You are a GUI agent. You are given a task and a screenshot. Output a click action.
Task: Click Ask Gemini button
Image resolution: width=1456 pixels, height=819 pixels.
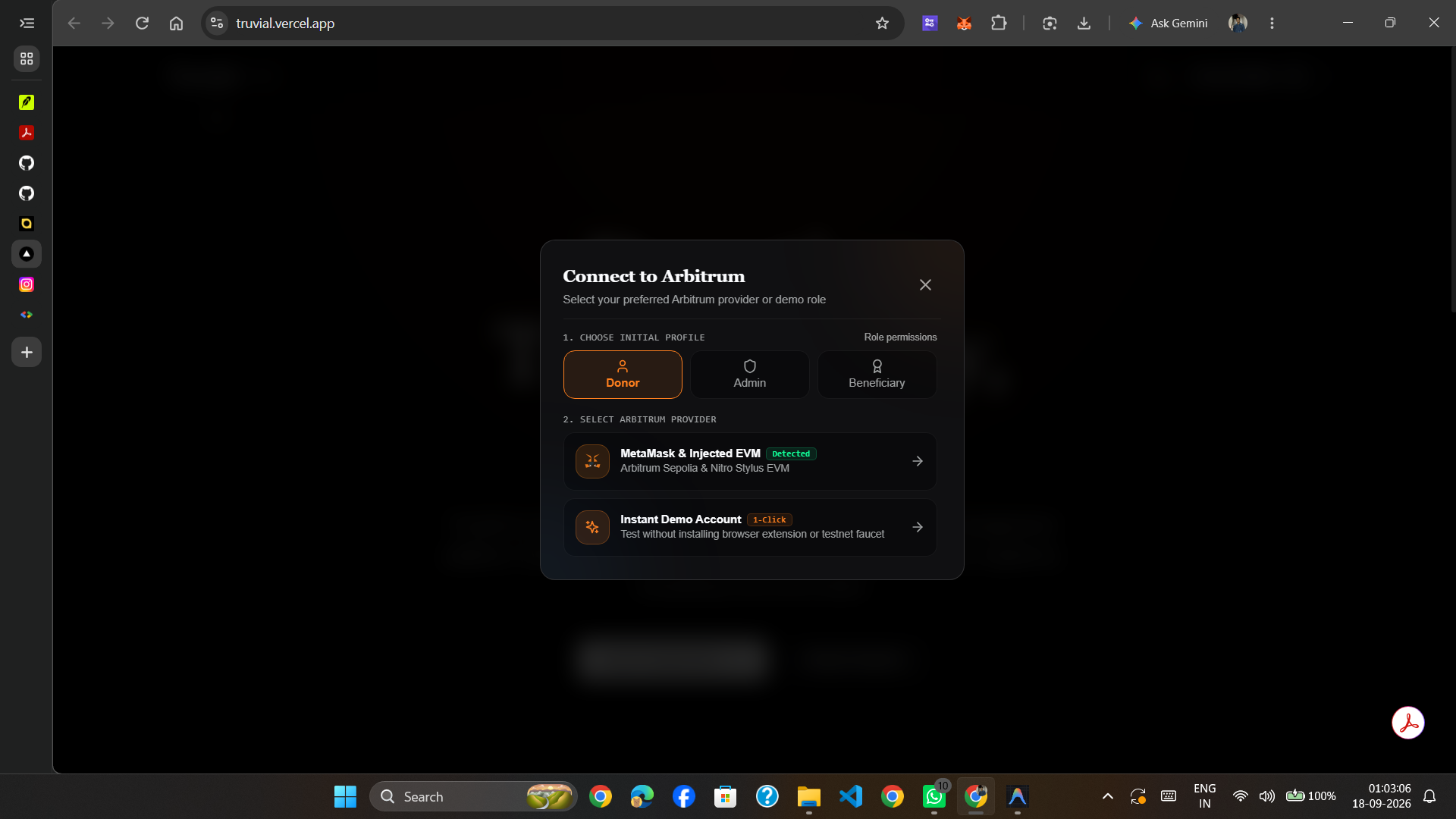pyautogui.click(x=1168, y=24)
